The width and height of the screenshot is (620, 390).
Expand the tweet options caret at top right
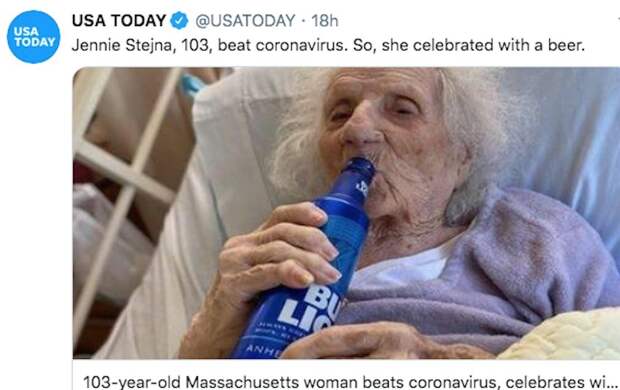tap(618, 19)
